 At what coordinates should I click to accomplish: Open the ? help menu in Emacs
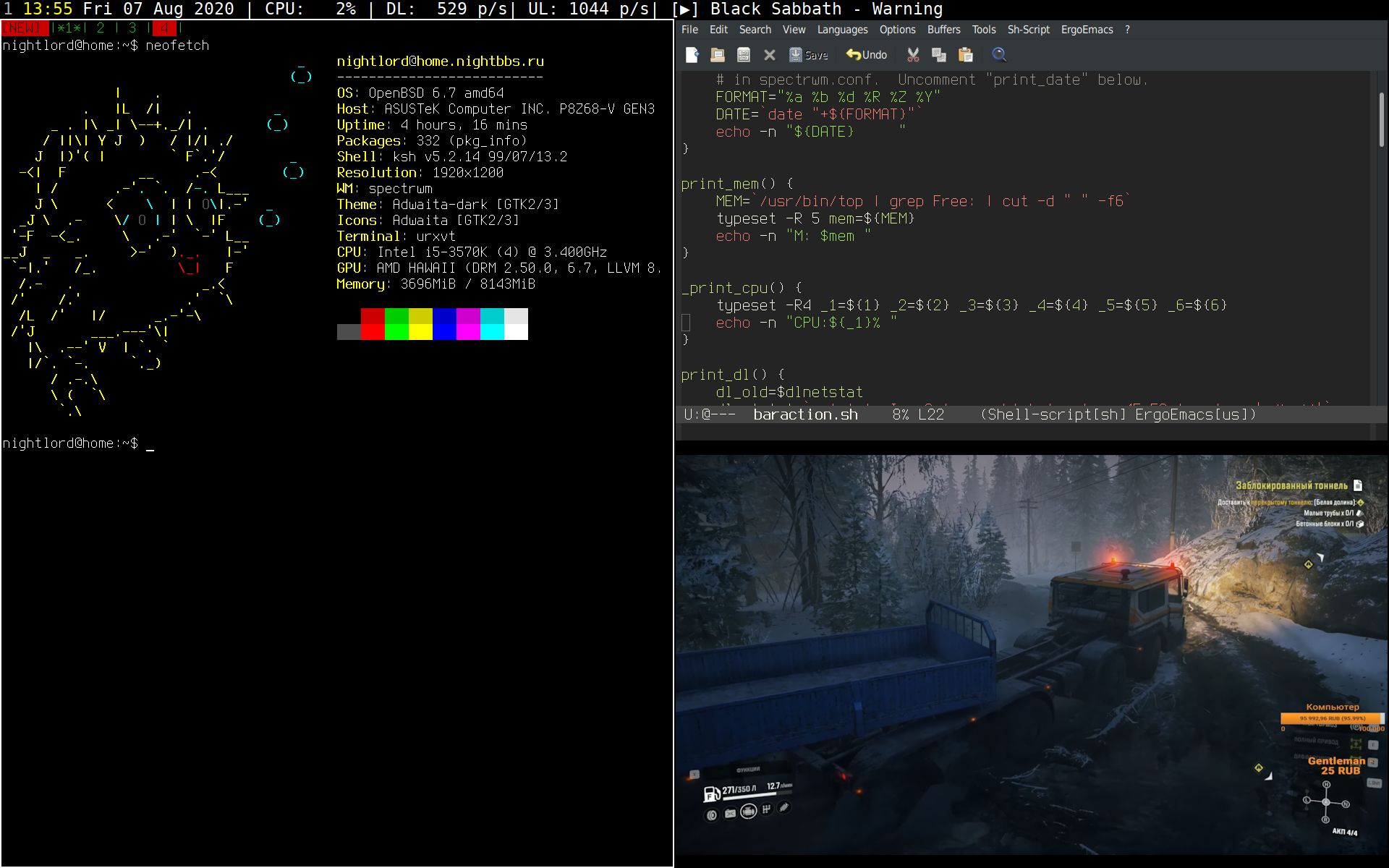(x=1127, y=30)
